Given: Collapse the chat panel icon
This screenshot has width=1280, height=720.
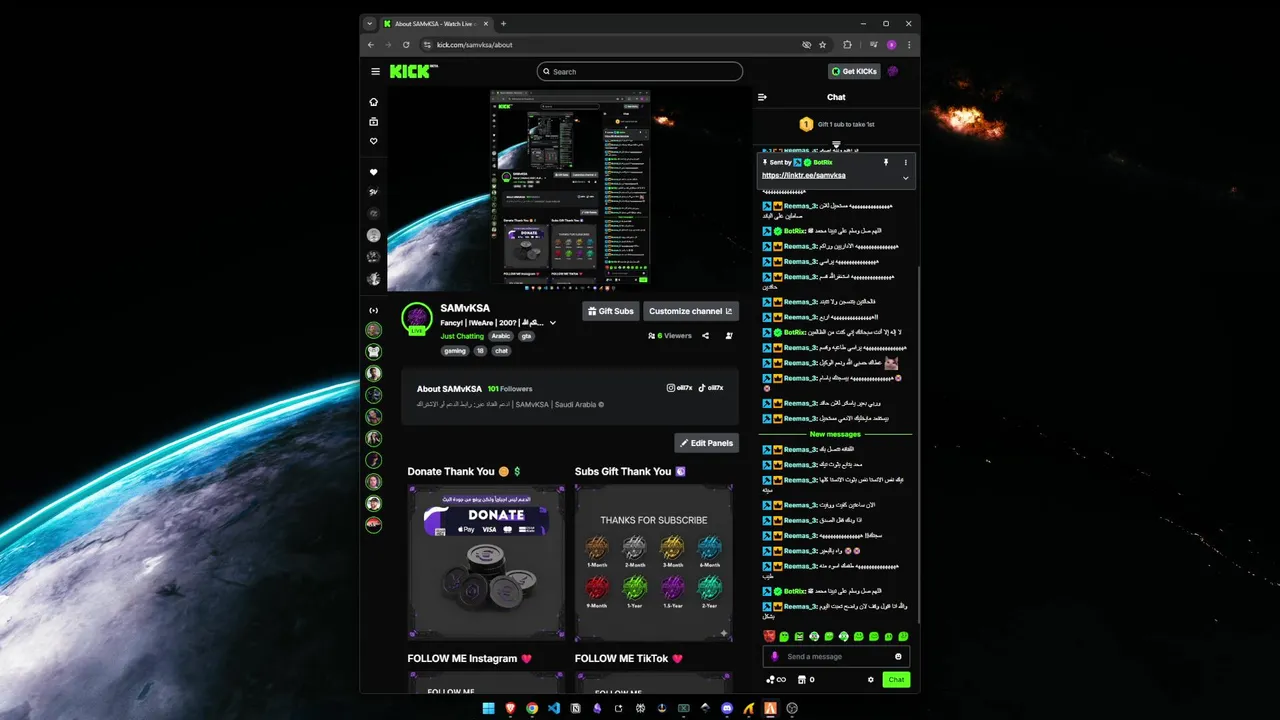Looking at the screenshot, I should point(762,97).
